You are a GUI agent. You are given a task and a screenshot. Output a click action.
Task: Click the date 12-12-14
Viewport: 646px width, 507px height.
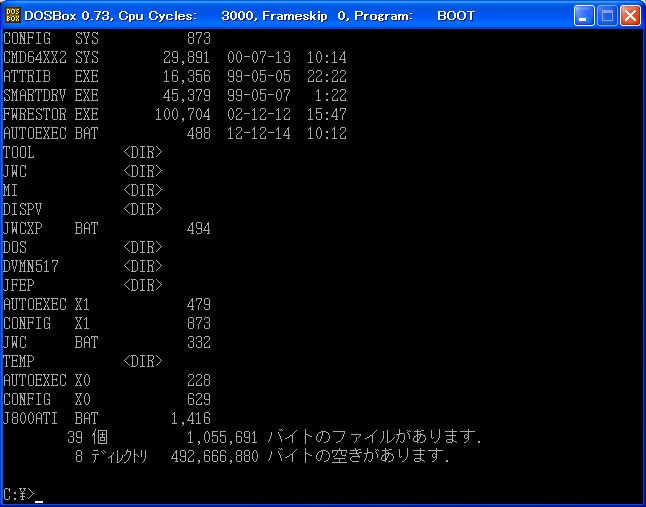point(259,133)
